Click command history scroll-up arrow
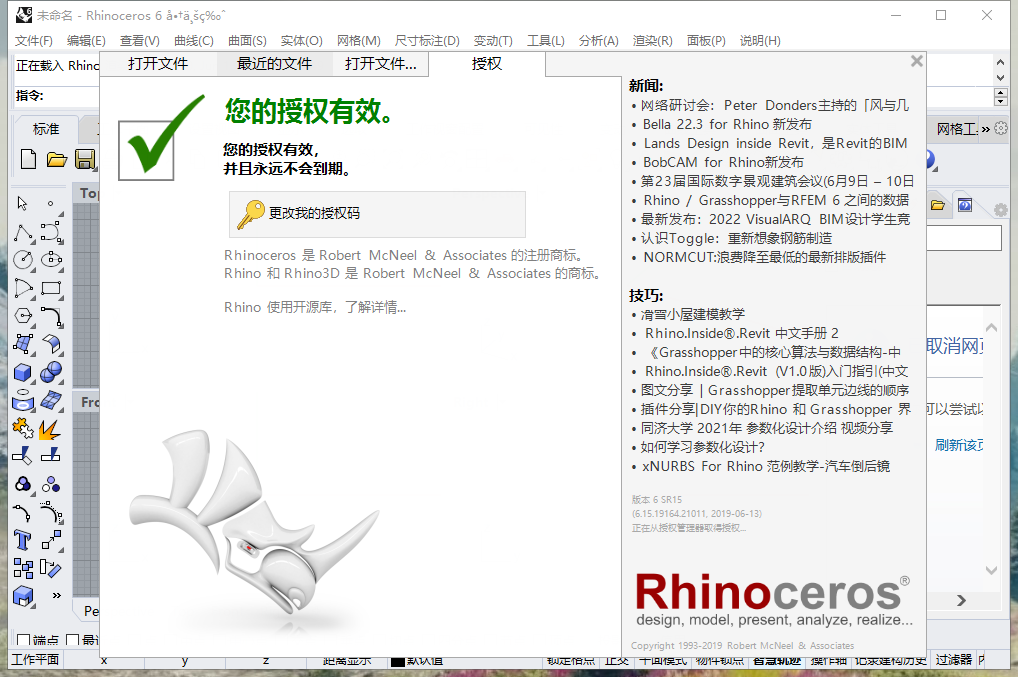1018x677 pixels. (1000, 62)
